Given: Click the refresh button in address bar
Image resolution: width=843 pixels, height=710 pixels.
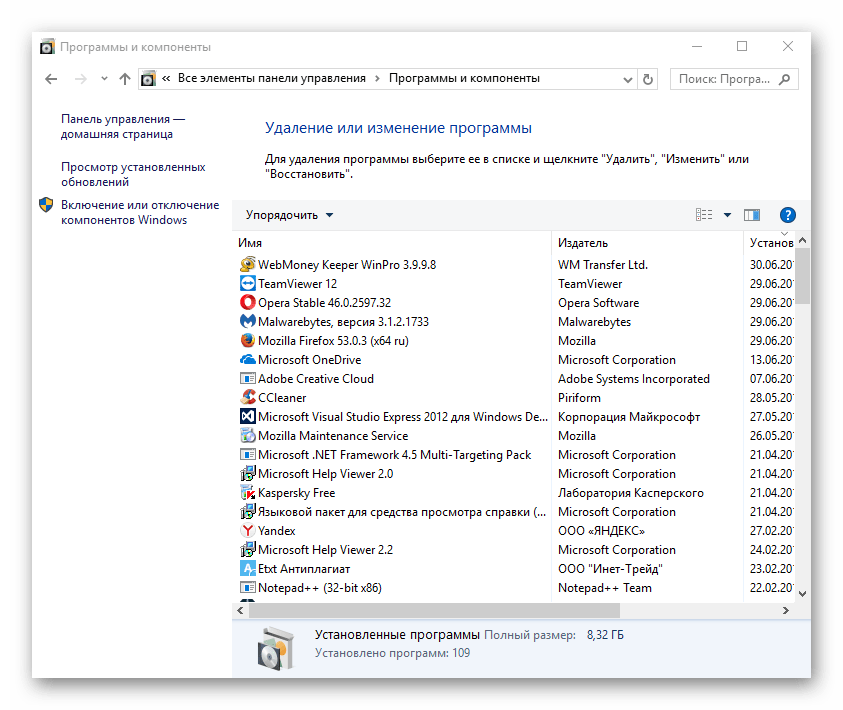Looking at the screenshot, I should pyautogui.click(x=648, y=78).
